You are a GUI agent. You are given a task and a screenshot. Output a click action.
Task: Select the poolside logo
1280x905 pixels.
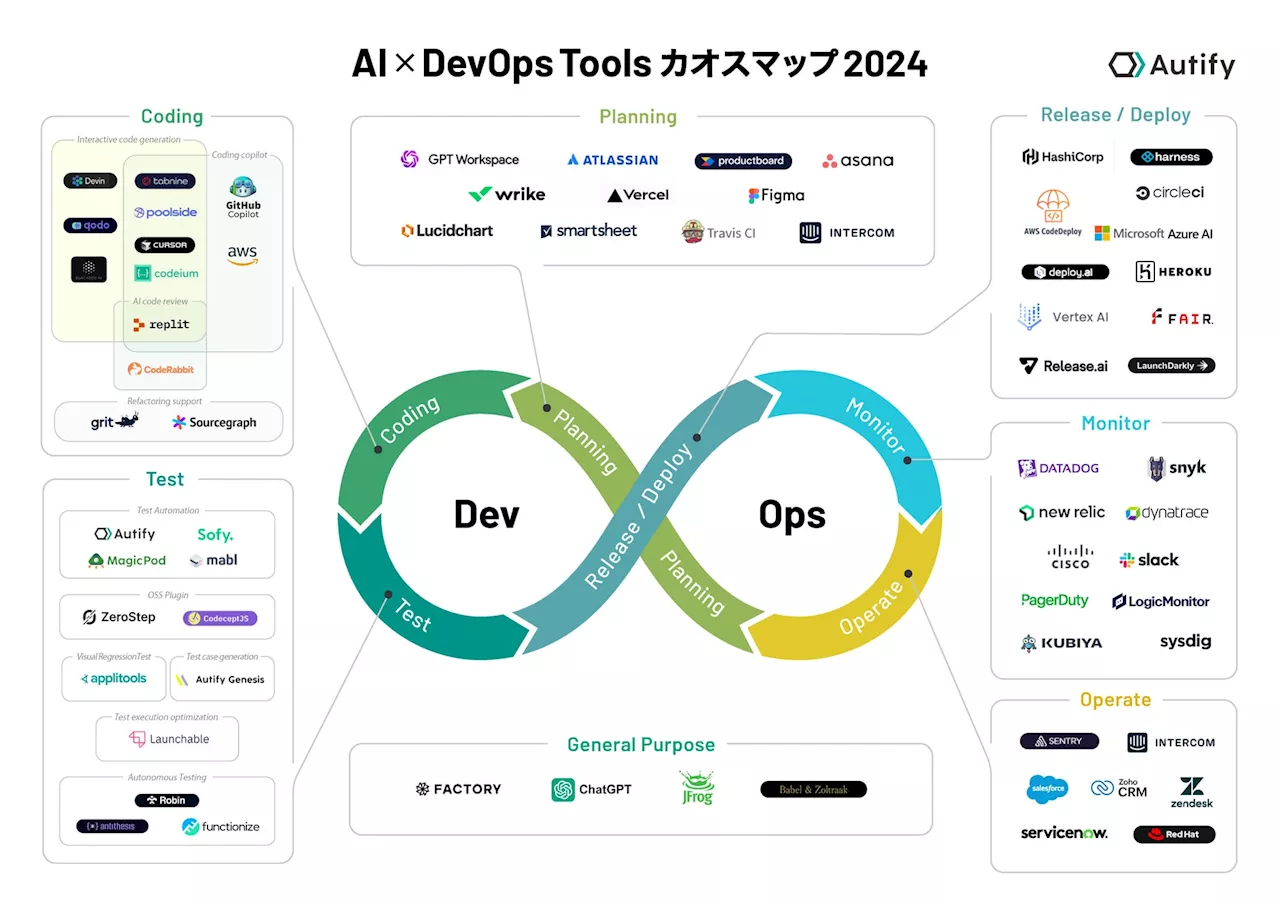(x=165, y=212)
